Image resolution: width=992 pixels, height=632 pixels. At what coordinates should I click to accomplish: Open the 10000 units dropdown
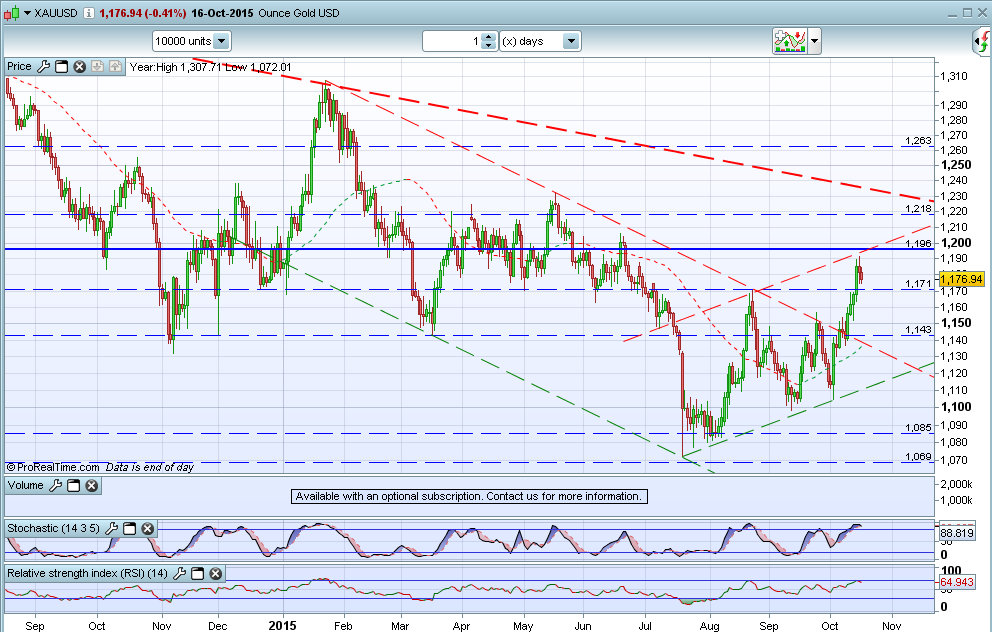pos(192,41)
